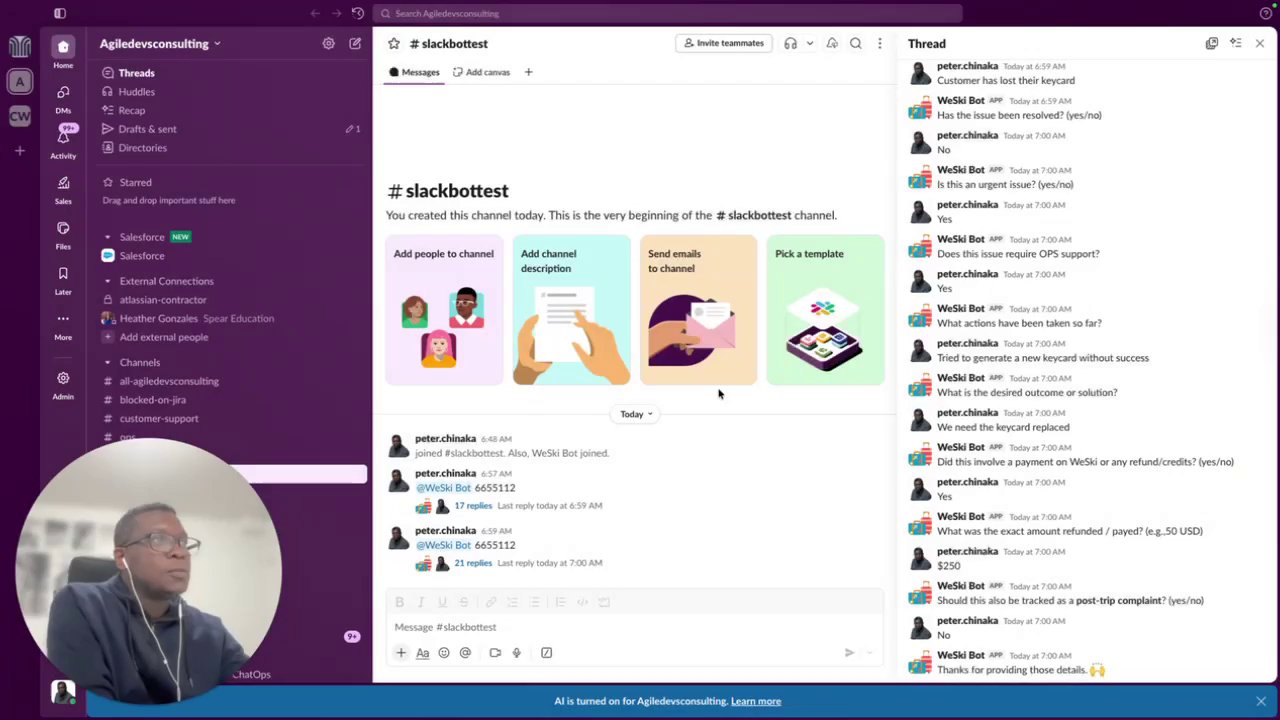This screenshot has height=720, width=1280.
Task: Open DMs in the left rail
Action: pos(63,98)
